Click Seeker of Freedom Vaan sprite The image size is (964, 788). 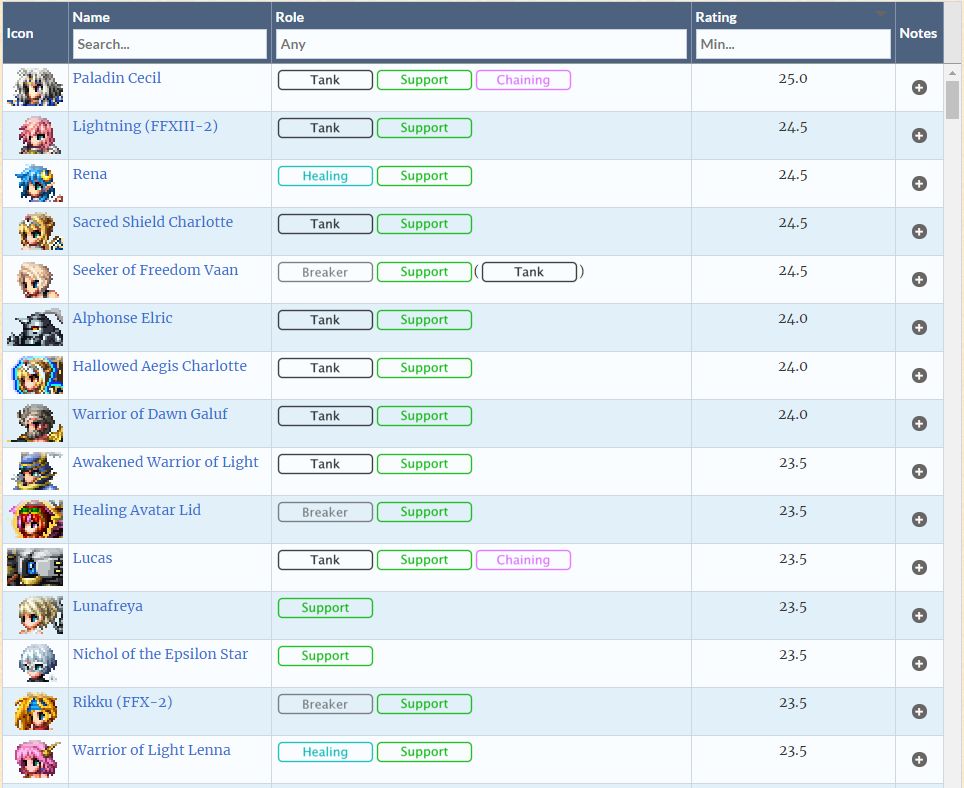point(37,278)
